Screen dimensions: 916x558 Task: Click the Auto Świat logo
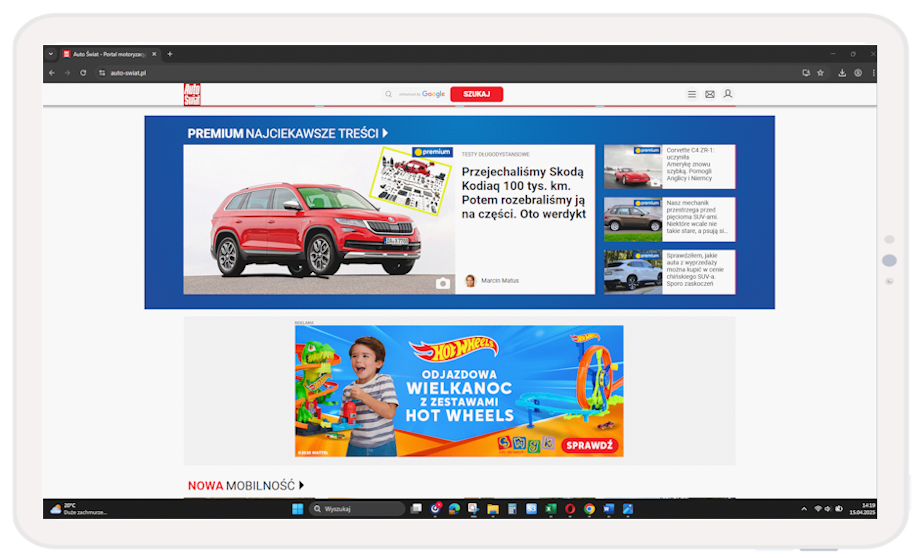(x=192, y=94)
